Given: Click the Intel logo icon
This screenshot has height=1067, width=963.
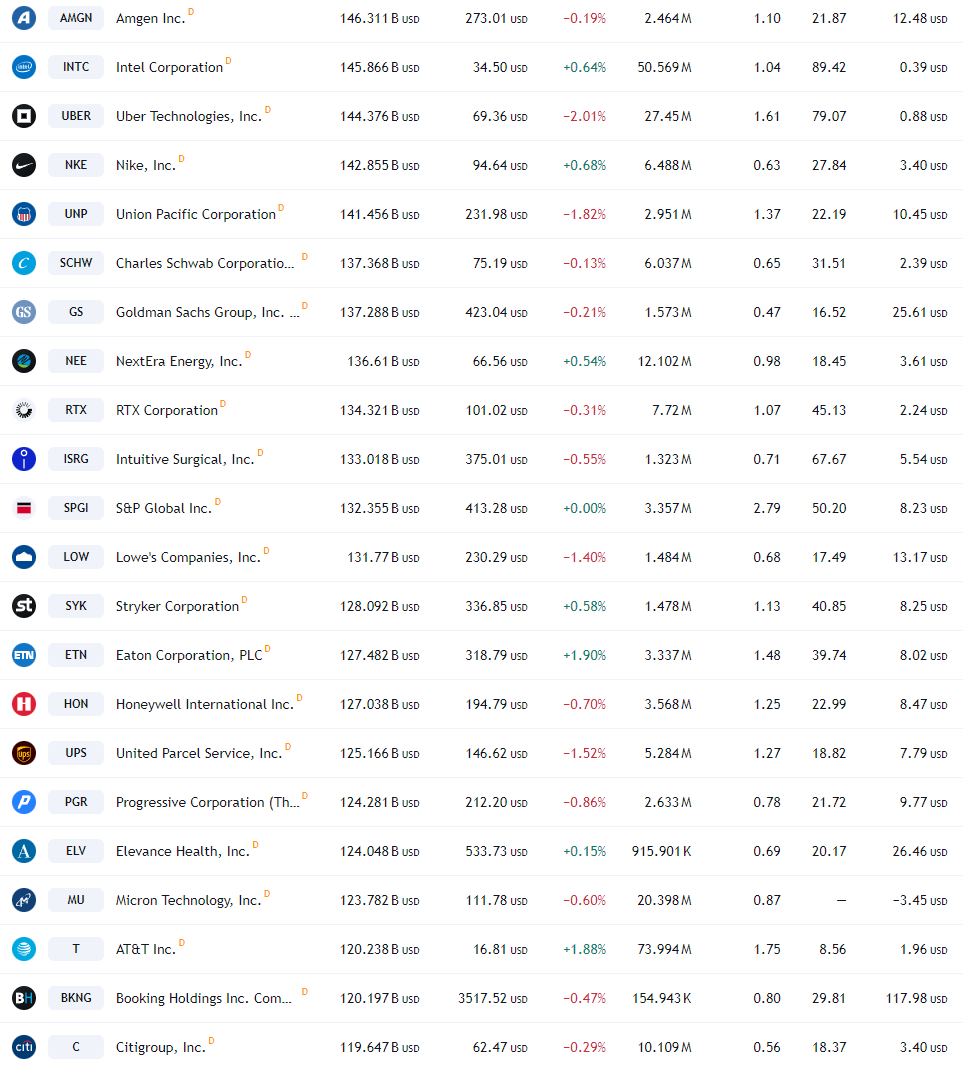Looking at the screenshot, I should (24, 67).
